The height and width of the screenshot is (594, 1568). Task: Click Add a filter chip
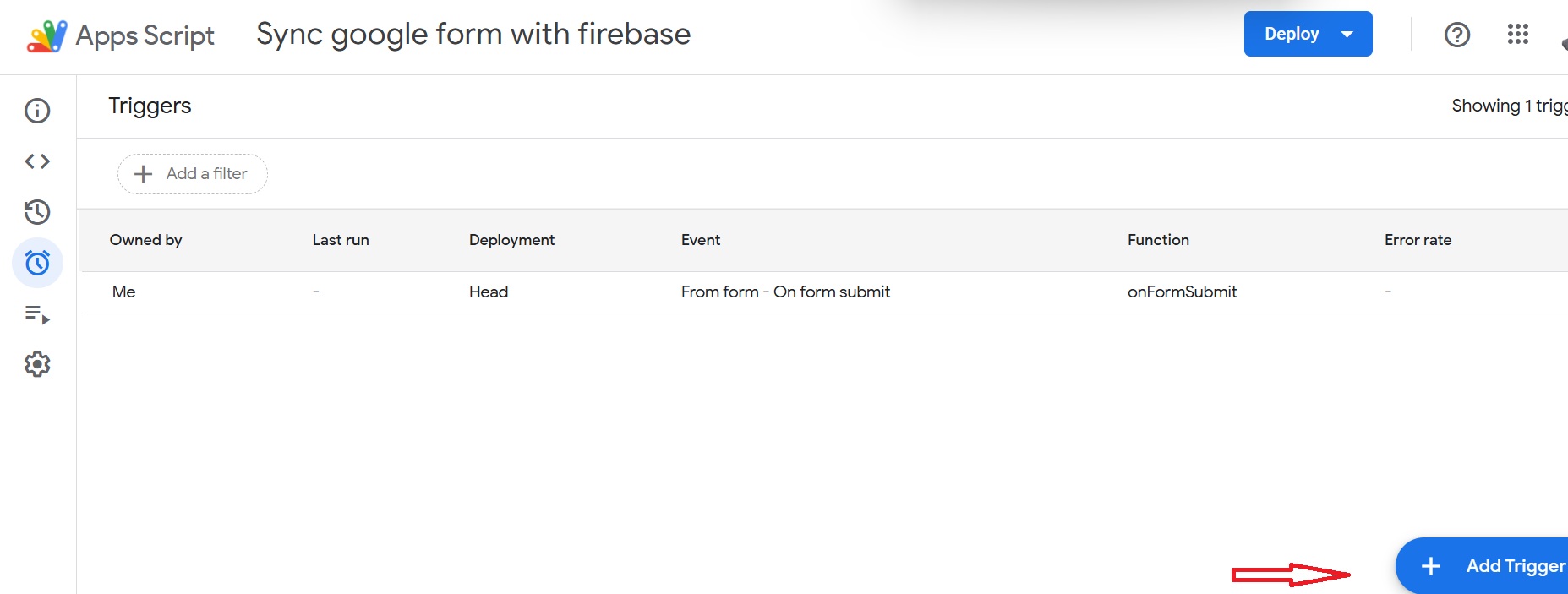coord(192,174)
